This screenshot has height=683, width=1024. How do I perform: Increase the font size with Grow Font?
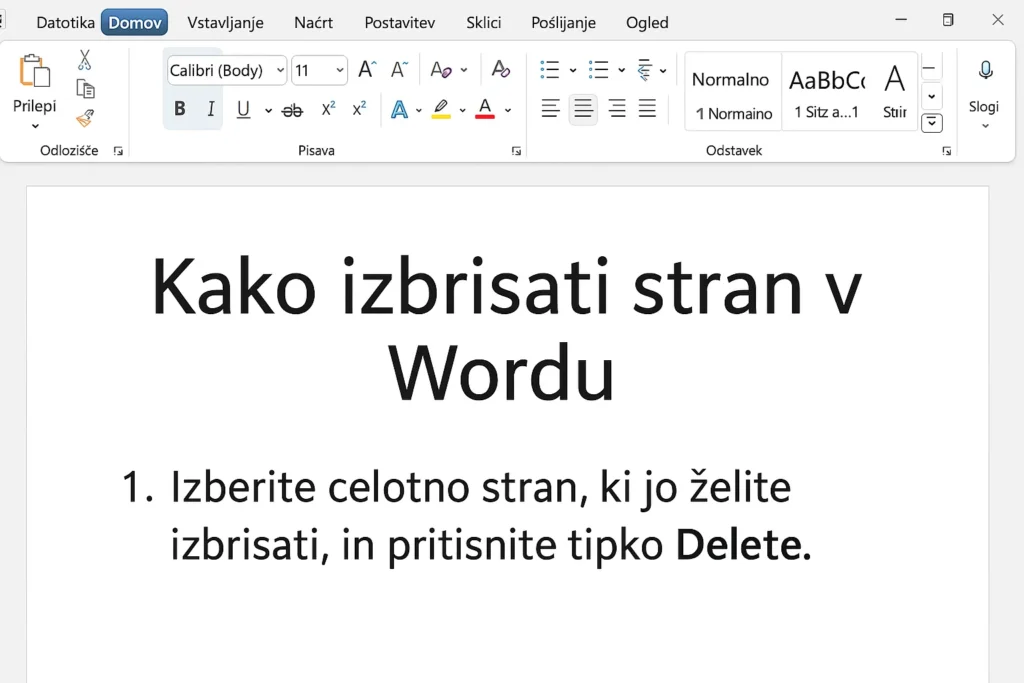point(365,69)
